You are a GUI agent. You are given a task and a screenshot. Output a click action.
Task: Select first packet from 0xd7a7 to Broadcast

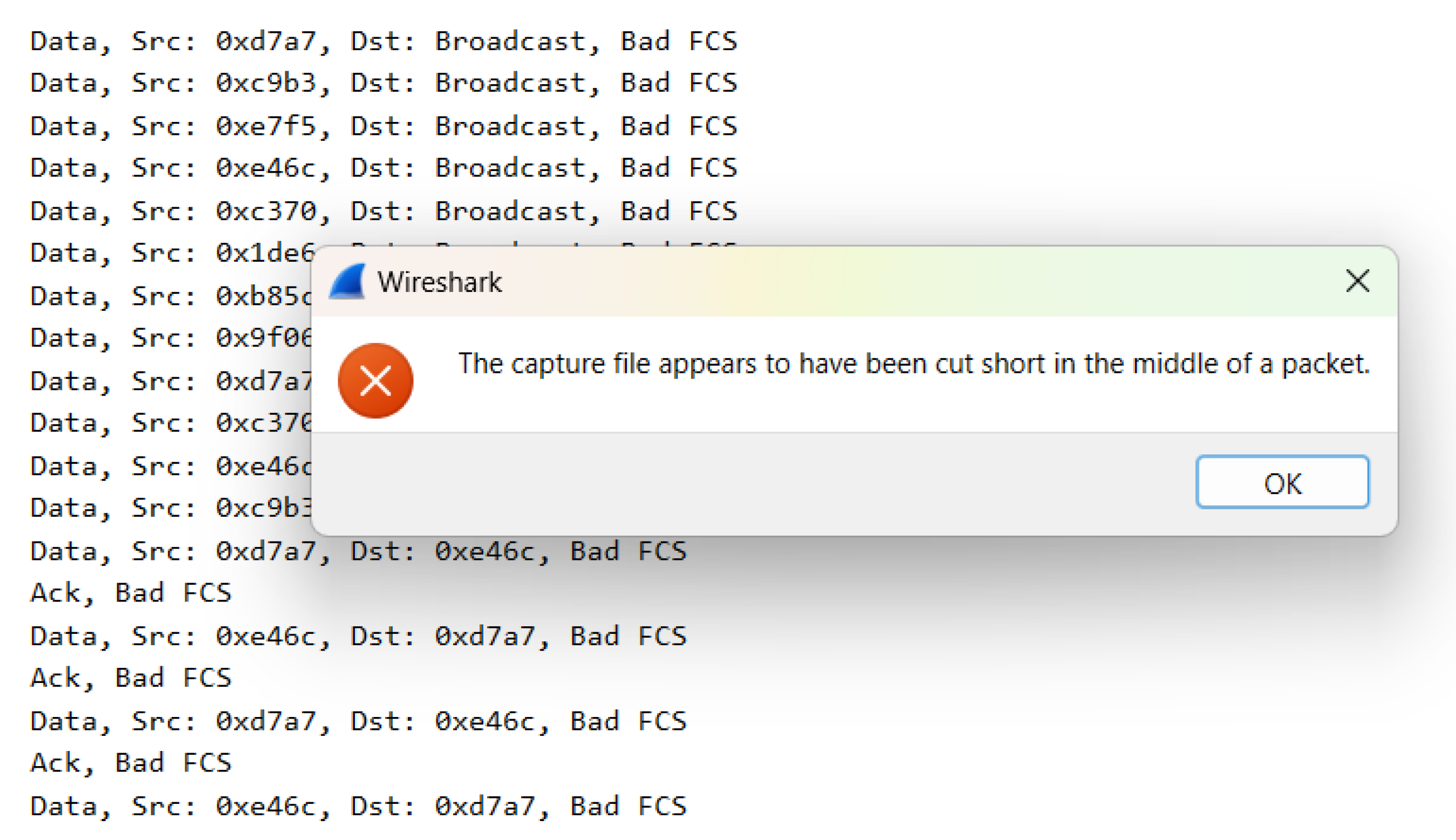pyautogui.click(x=383, y=42)
